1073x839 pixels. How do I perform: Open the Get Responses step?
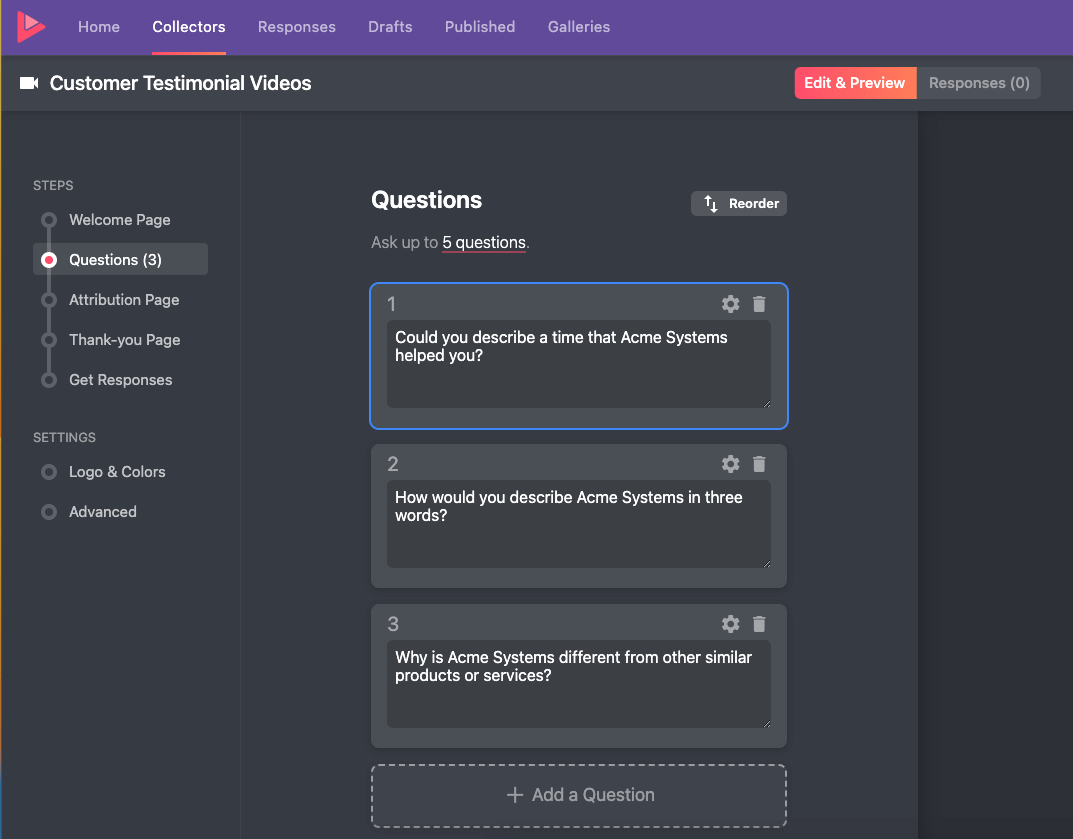pyautogui.click(x=49, y=380)
